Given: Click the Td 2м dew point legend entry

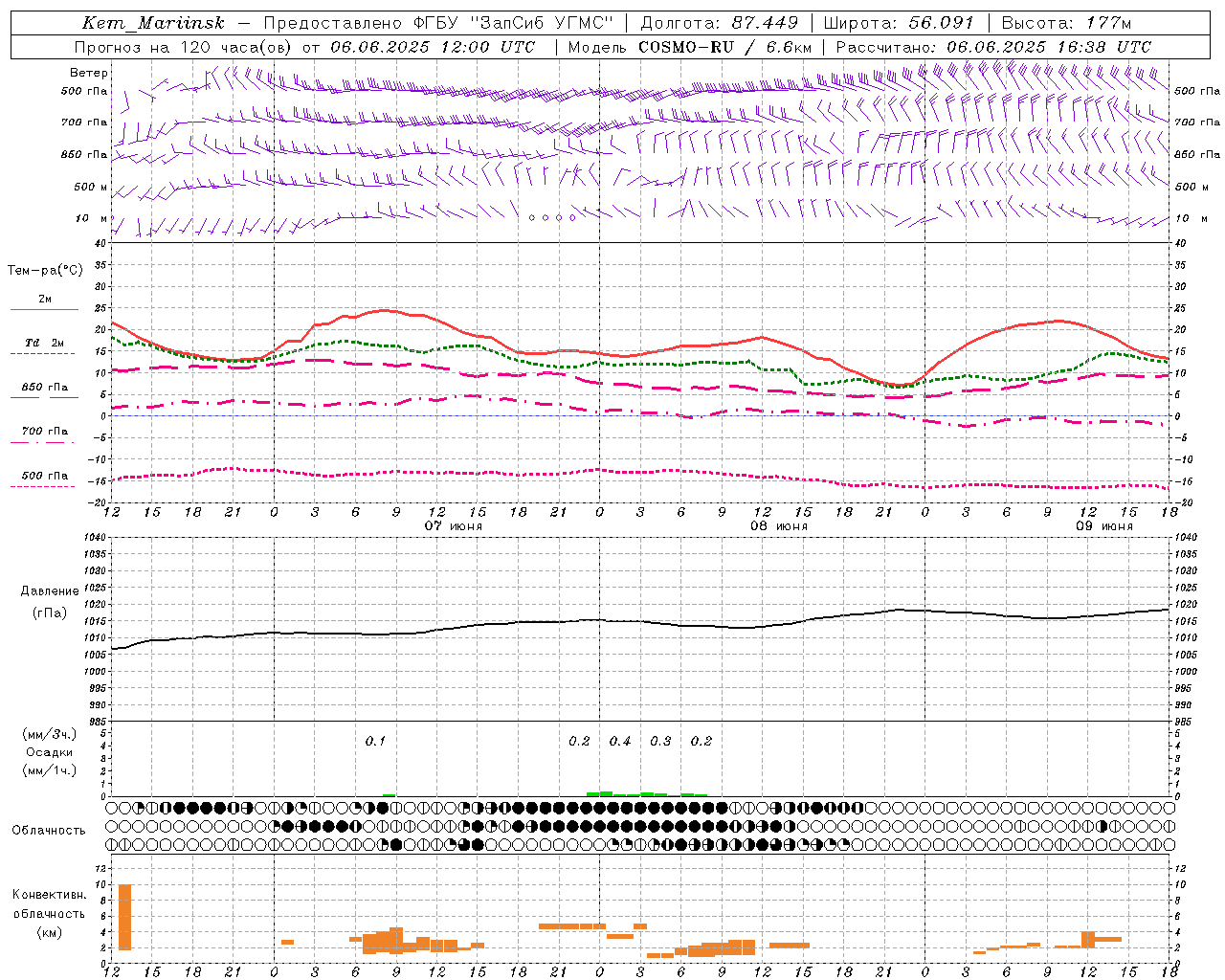Looking at the screenshot, I should [x=45, y=346].
